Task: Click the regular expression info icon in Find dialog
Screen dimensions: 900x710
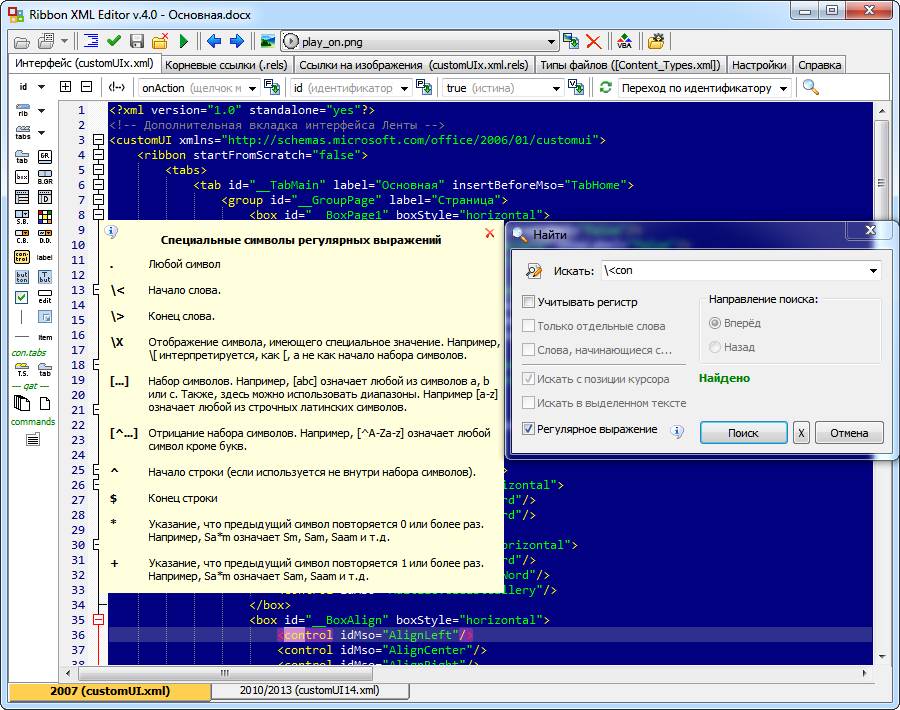Action: (677, 431)
